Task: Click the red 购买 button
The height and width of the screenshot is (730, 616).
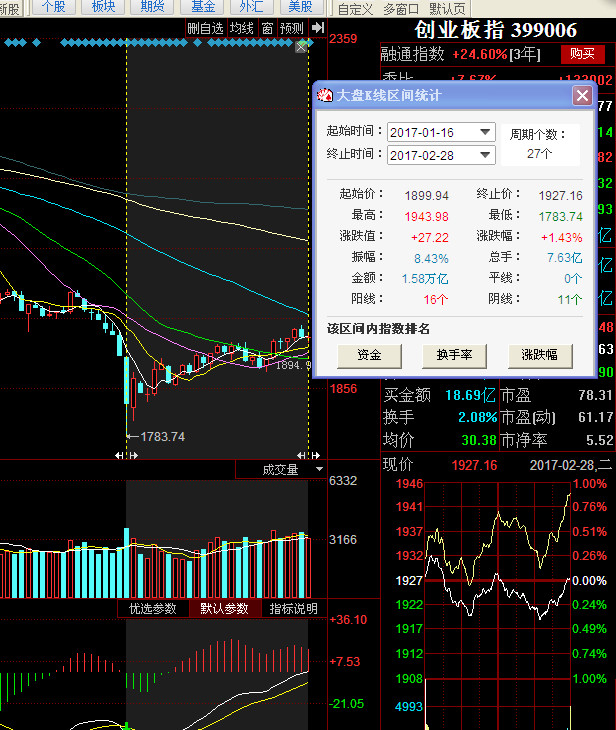Action: point(582,54)
